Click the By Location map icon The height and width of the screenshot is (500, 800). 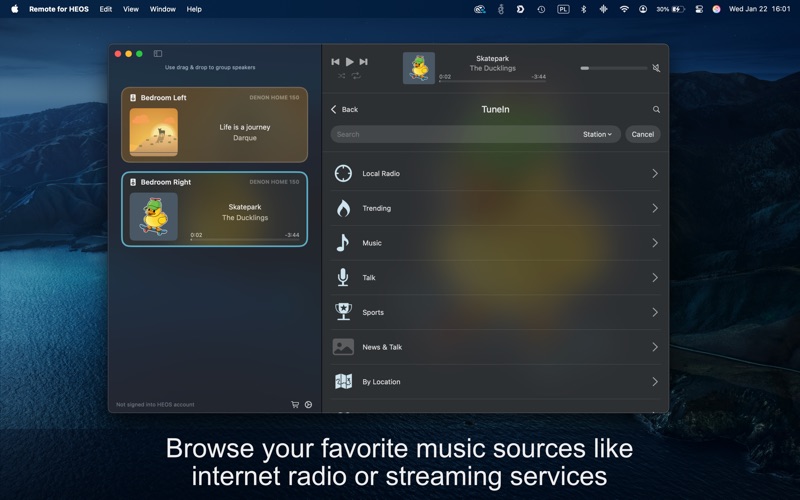(x=343, y=381)
